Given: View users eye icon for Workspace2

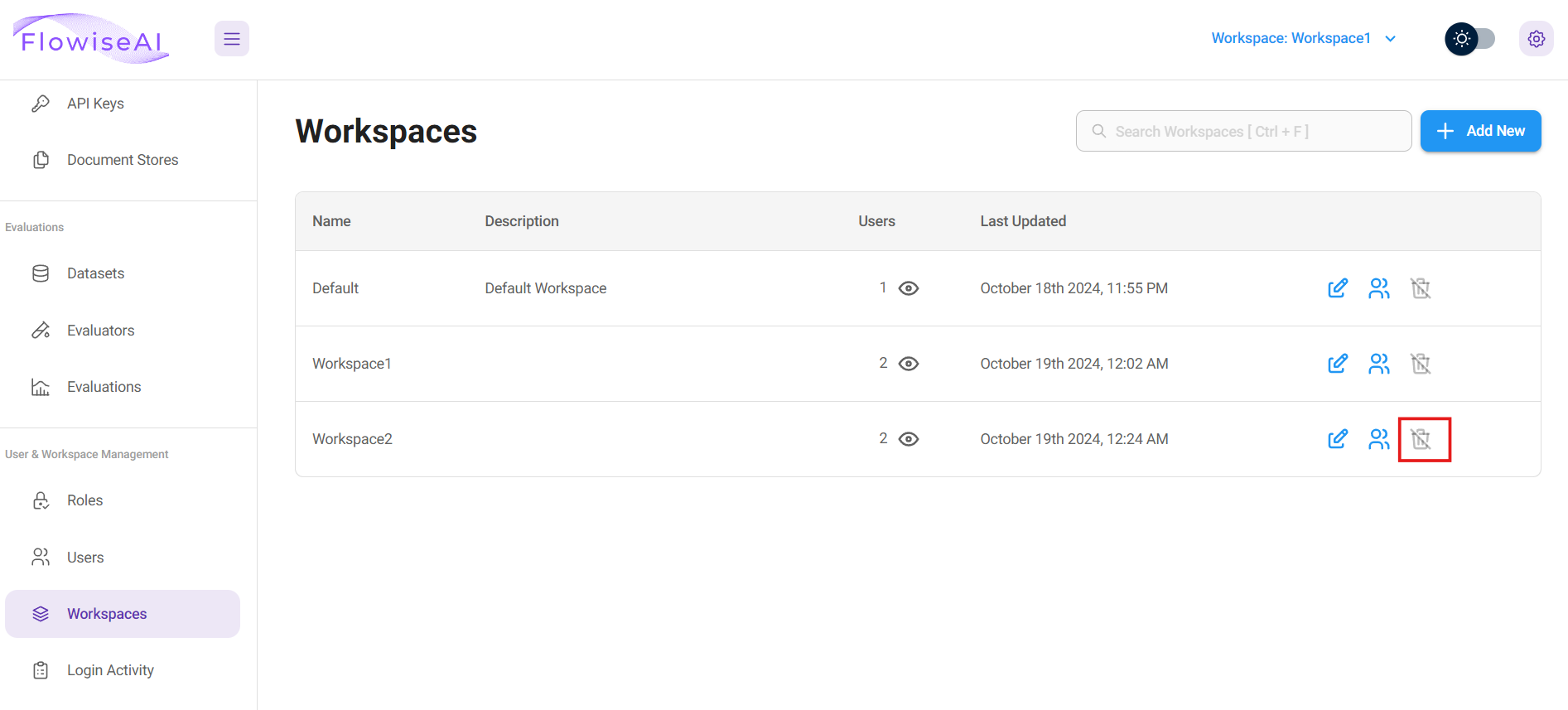Looking at the screenshot, I should click(909, 439).
